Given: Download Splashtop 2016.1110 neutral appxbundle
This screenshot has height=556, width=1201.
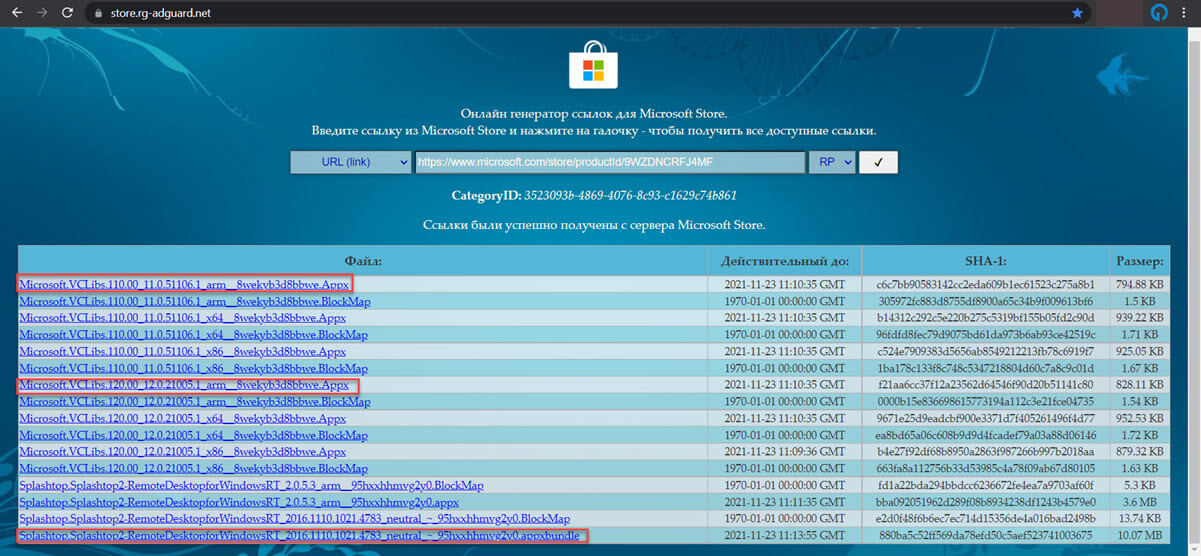Looking at the screenshot, I should [299, 536].
